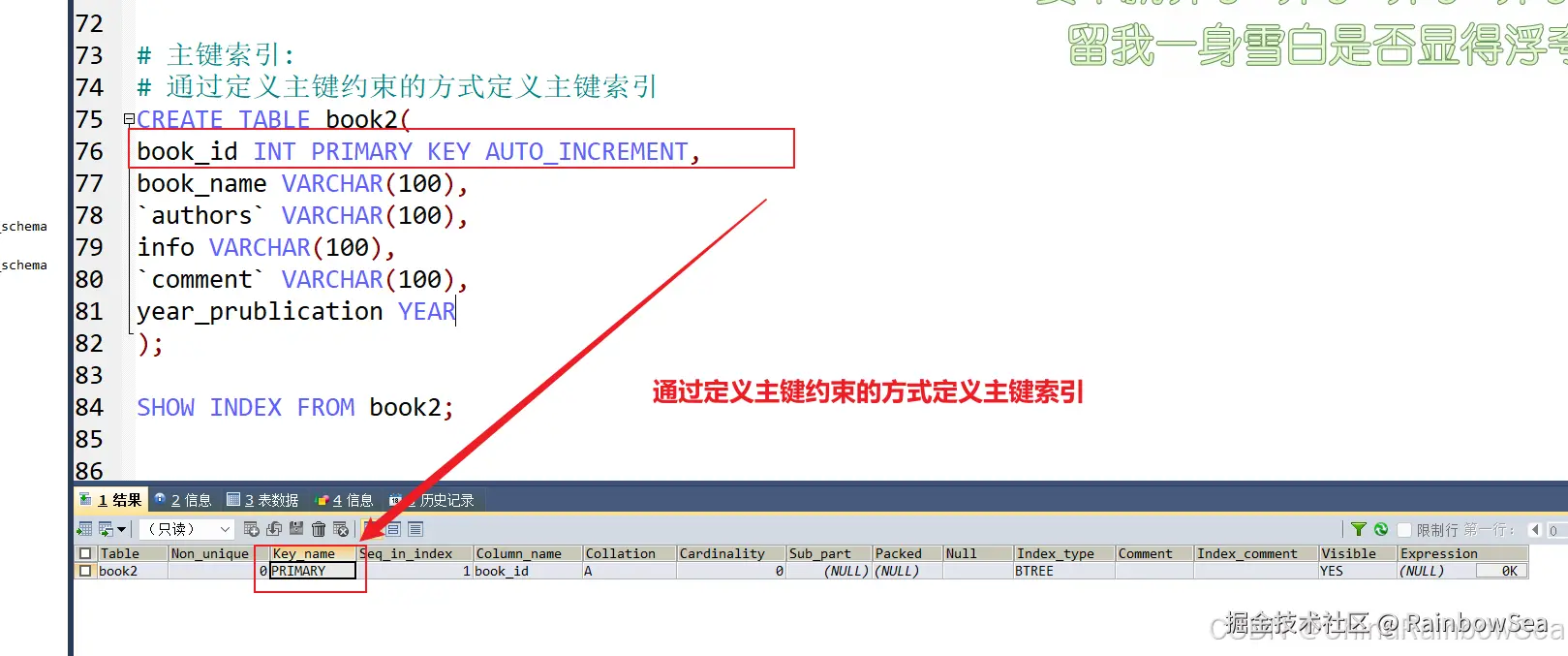The width and height of the screenshot is (1568, 656).
Task: Select the YES cell in Visible column
Action: 1357,571
